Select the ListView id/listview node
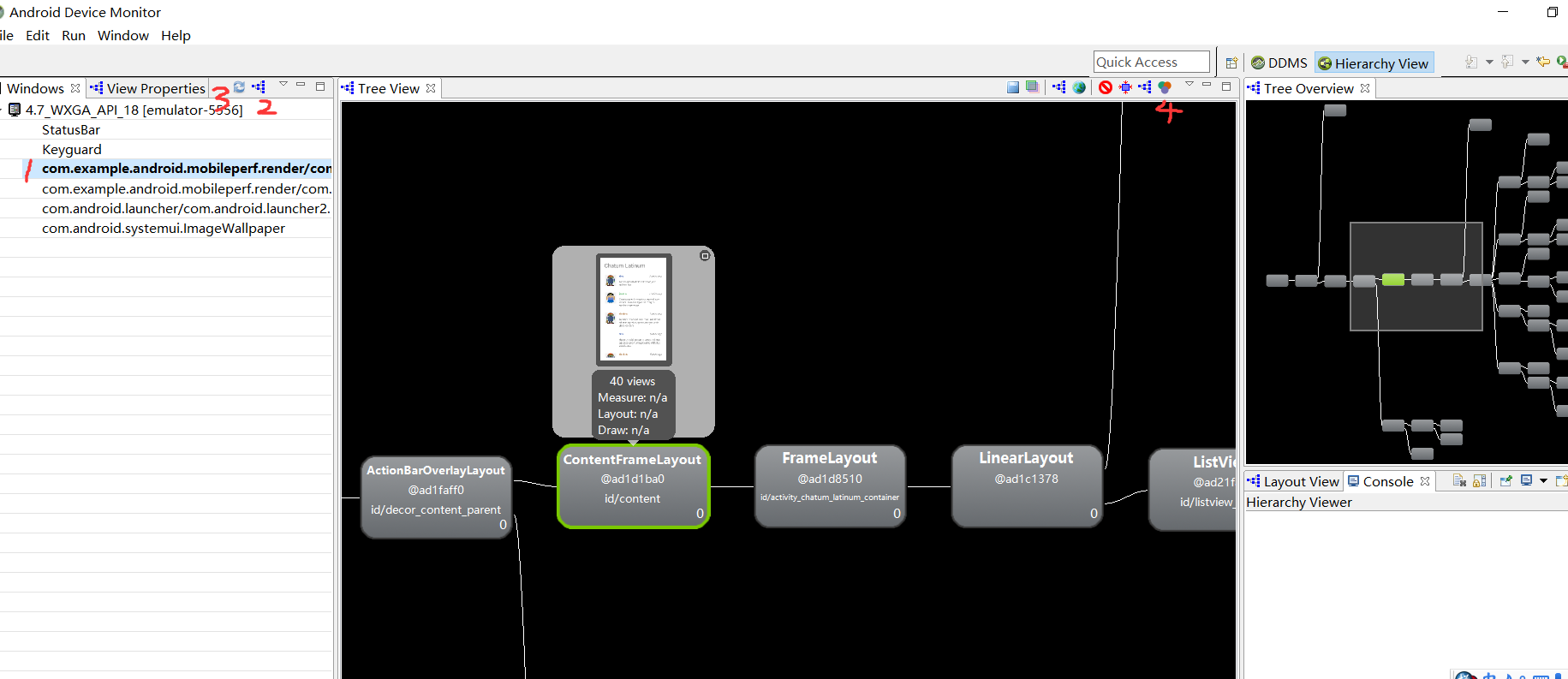1568x679 pixels. tap(1193, 490)
